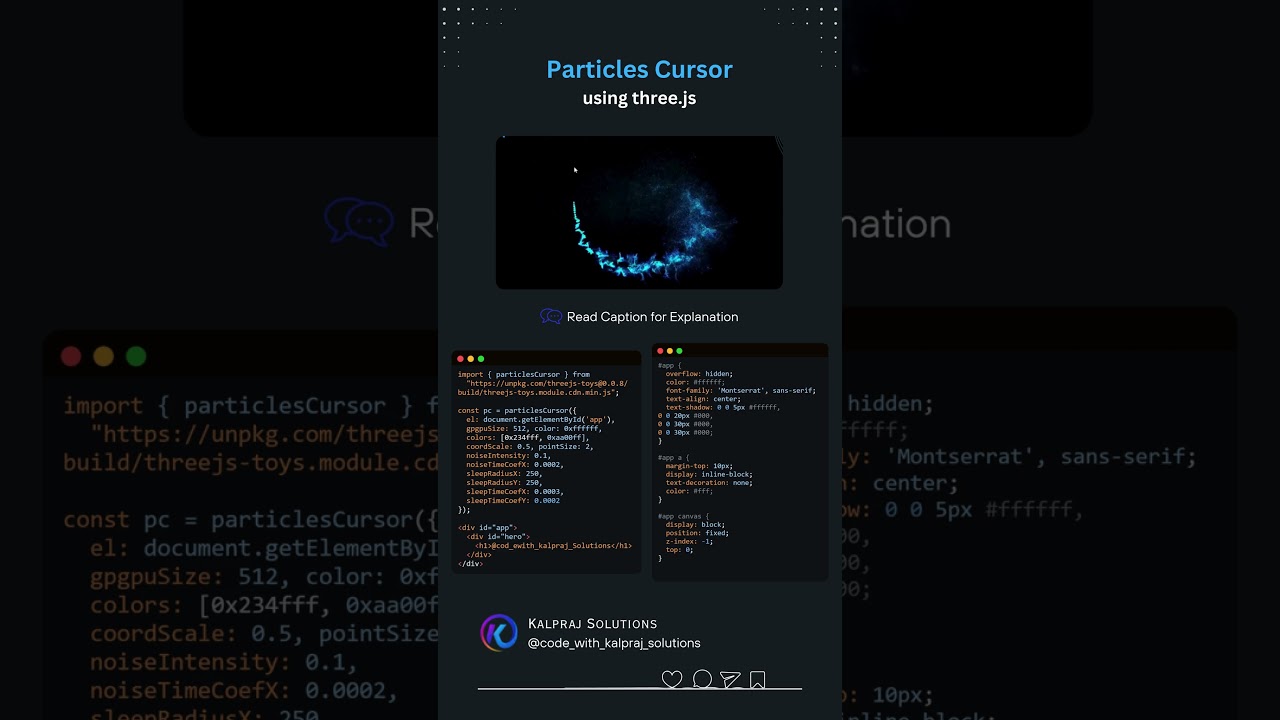Viewport: 1280px width, 720px height.
Task: Click the yellow dot on the JavaScript code window
Action: pos(471,359)
